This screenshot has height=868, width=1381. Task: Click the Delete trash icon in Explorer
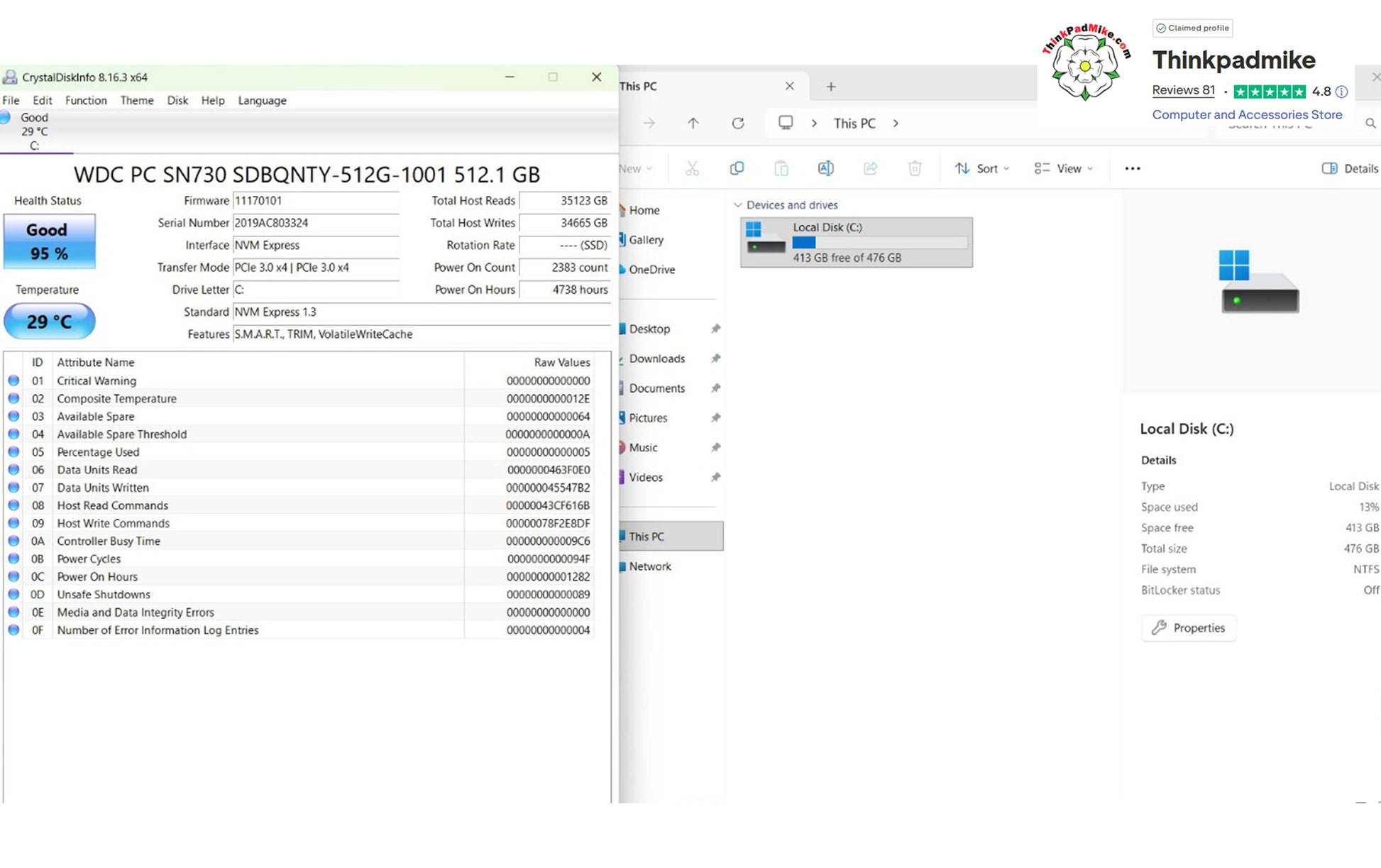915,168
